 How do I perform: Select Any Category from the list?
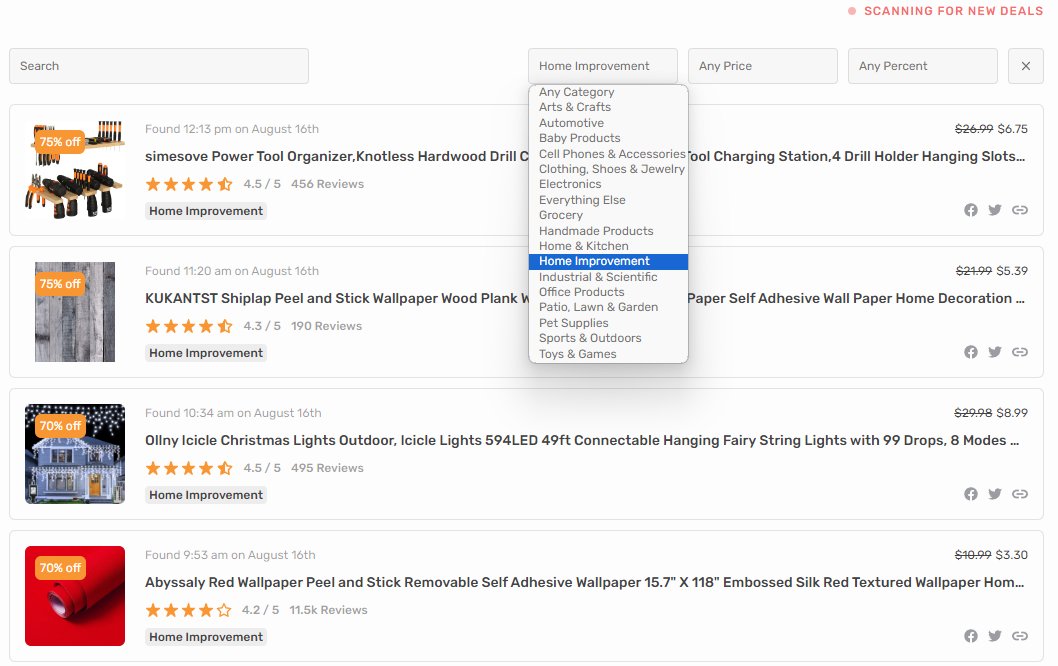pyautogui.click(x=608, y=92)
